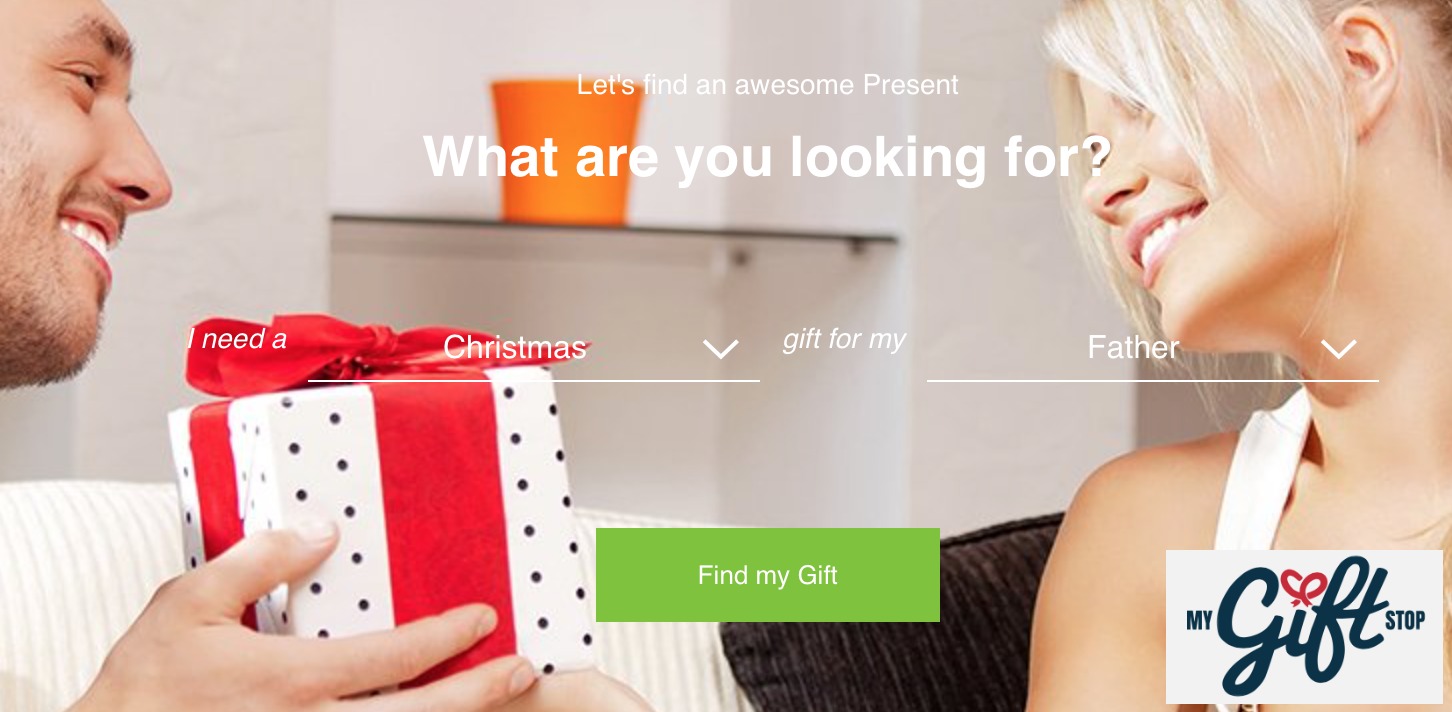Click the "I need a" label
The width and height of the screenshot is (1452, 712).
coord(237,339)
